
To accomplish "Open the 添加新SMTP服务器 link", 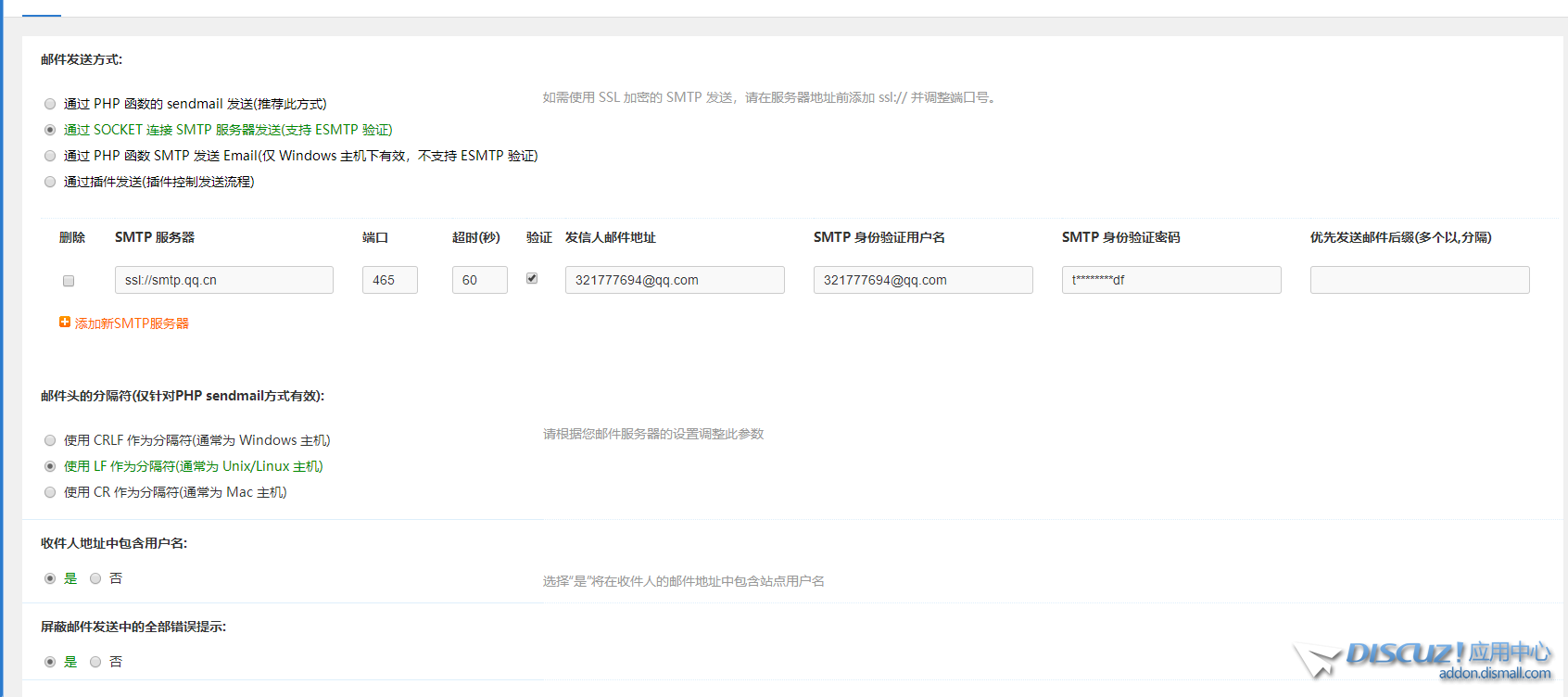I will (x=132, y=323).
